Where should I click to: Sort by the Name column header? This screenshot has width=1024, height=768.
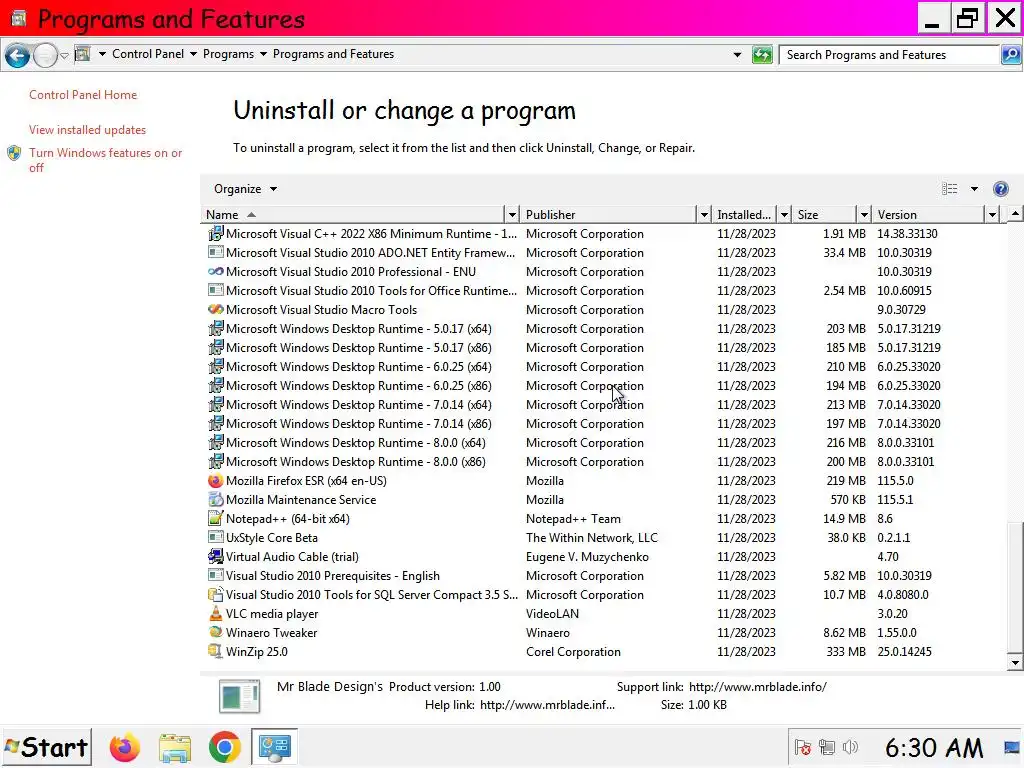pos(353,214)
